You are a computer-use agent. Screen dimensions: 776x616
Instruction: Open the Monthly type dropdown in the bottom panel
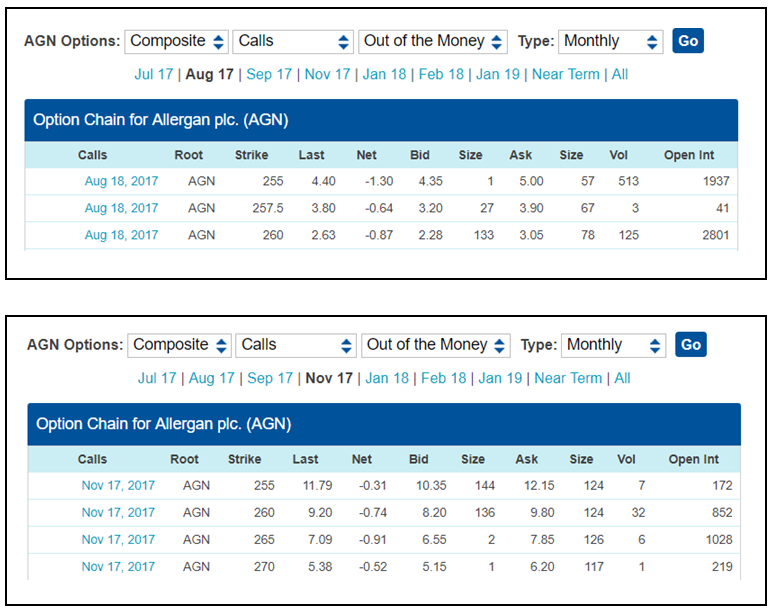coord(613,345)
